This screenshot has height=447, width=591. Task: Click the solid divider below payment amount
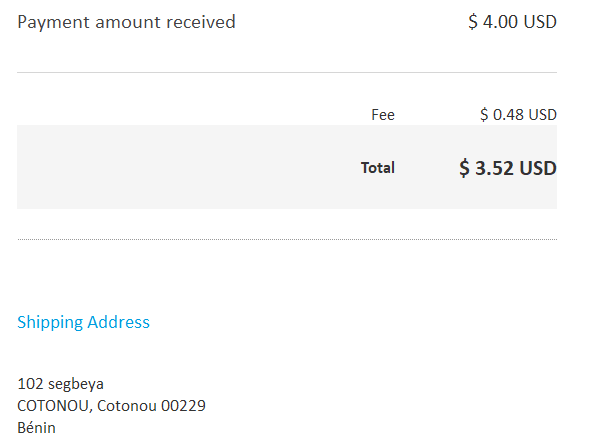tap(287, 72)
